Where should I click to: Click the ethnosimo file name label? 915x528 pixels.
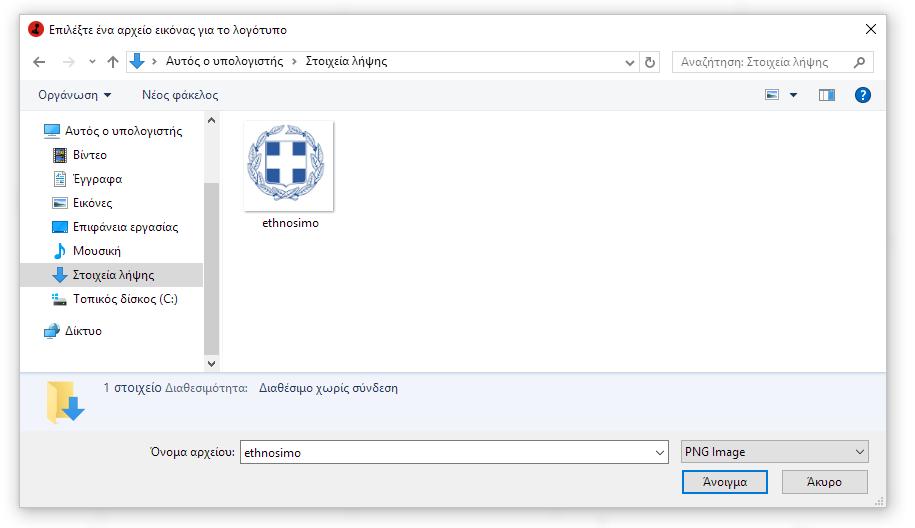pyautogui.click(x=290, y=223)
